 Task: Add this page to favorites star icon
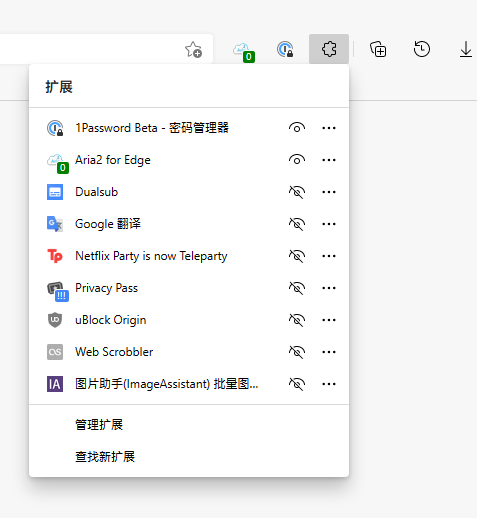(193, 49)
